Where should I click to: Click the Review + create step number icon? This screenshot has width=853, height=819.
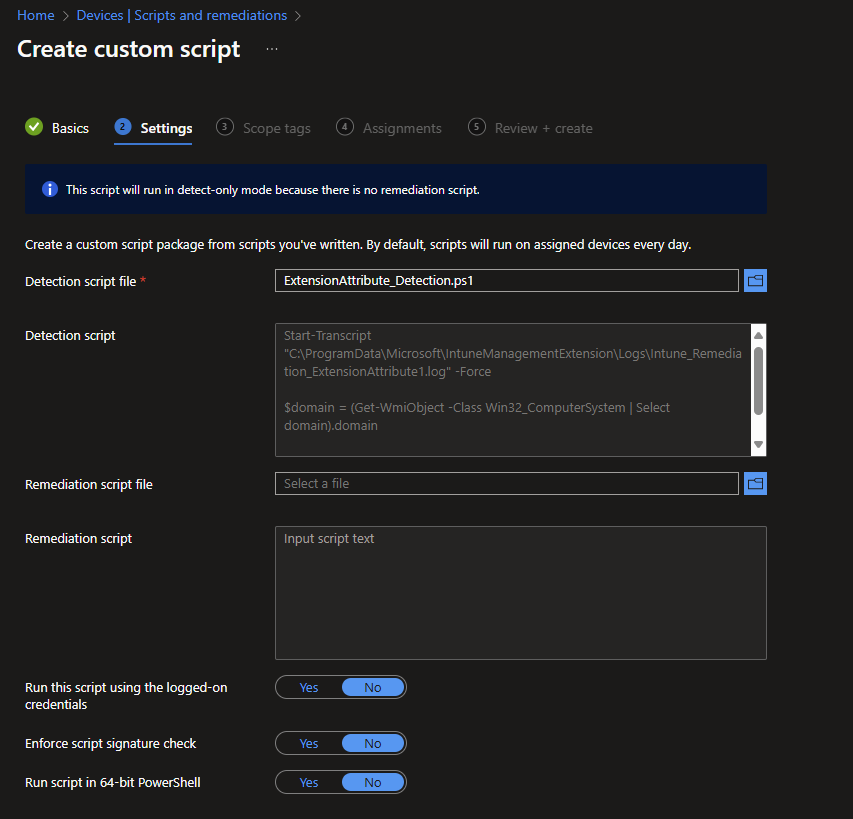tap(477, 127)
